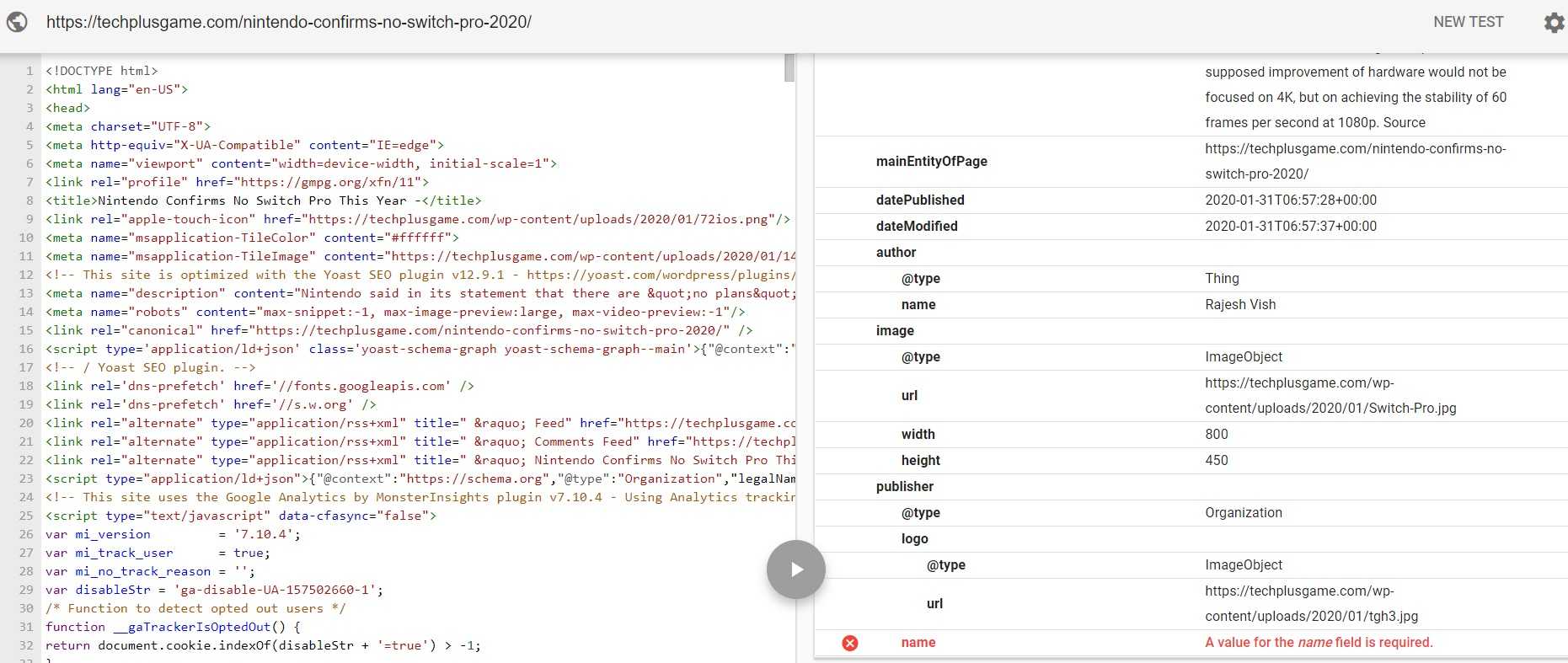
Task: Click line number 16 in the gutter
Action: pos(26,349)
